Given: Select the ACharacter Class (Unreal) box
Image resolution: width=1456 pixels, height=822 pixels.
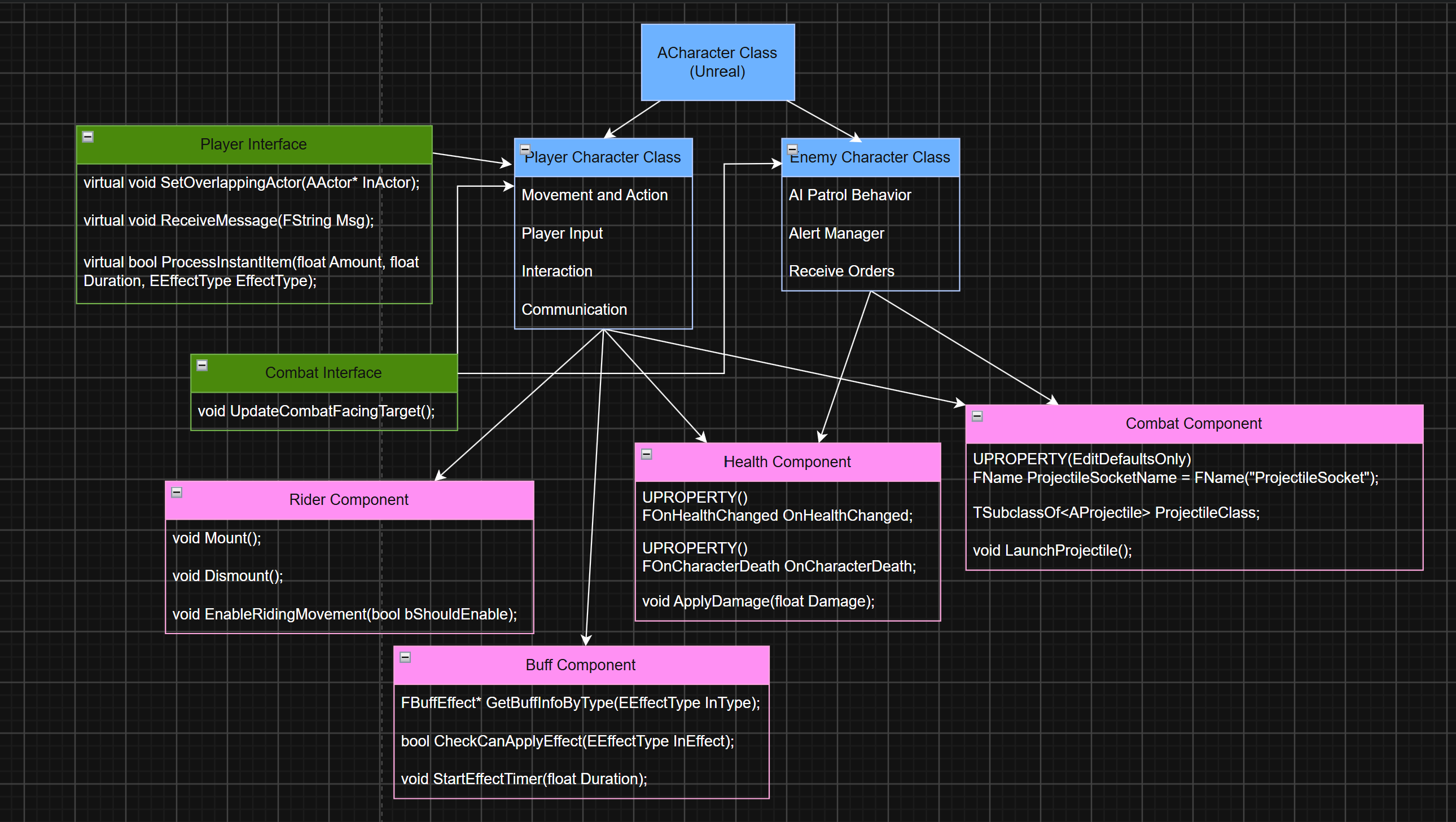Looking at the screenshot, I should click(x=718, y=62).
